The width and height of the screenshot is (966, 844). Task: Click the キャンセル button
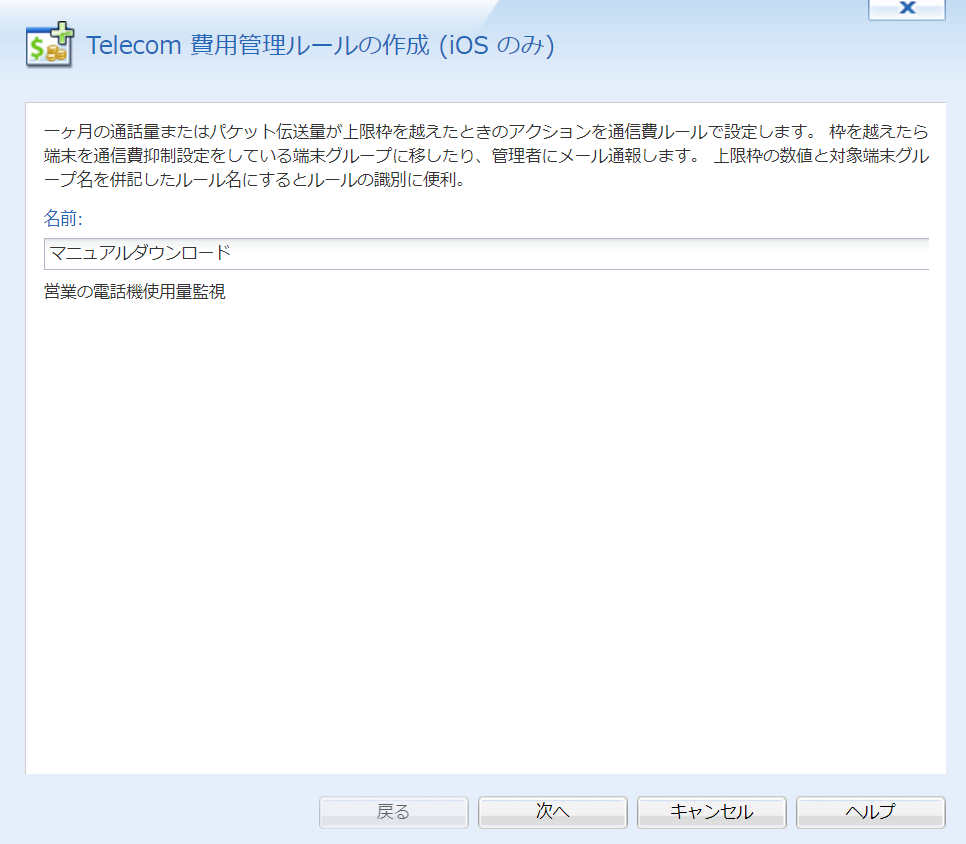point(712,812)
